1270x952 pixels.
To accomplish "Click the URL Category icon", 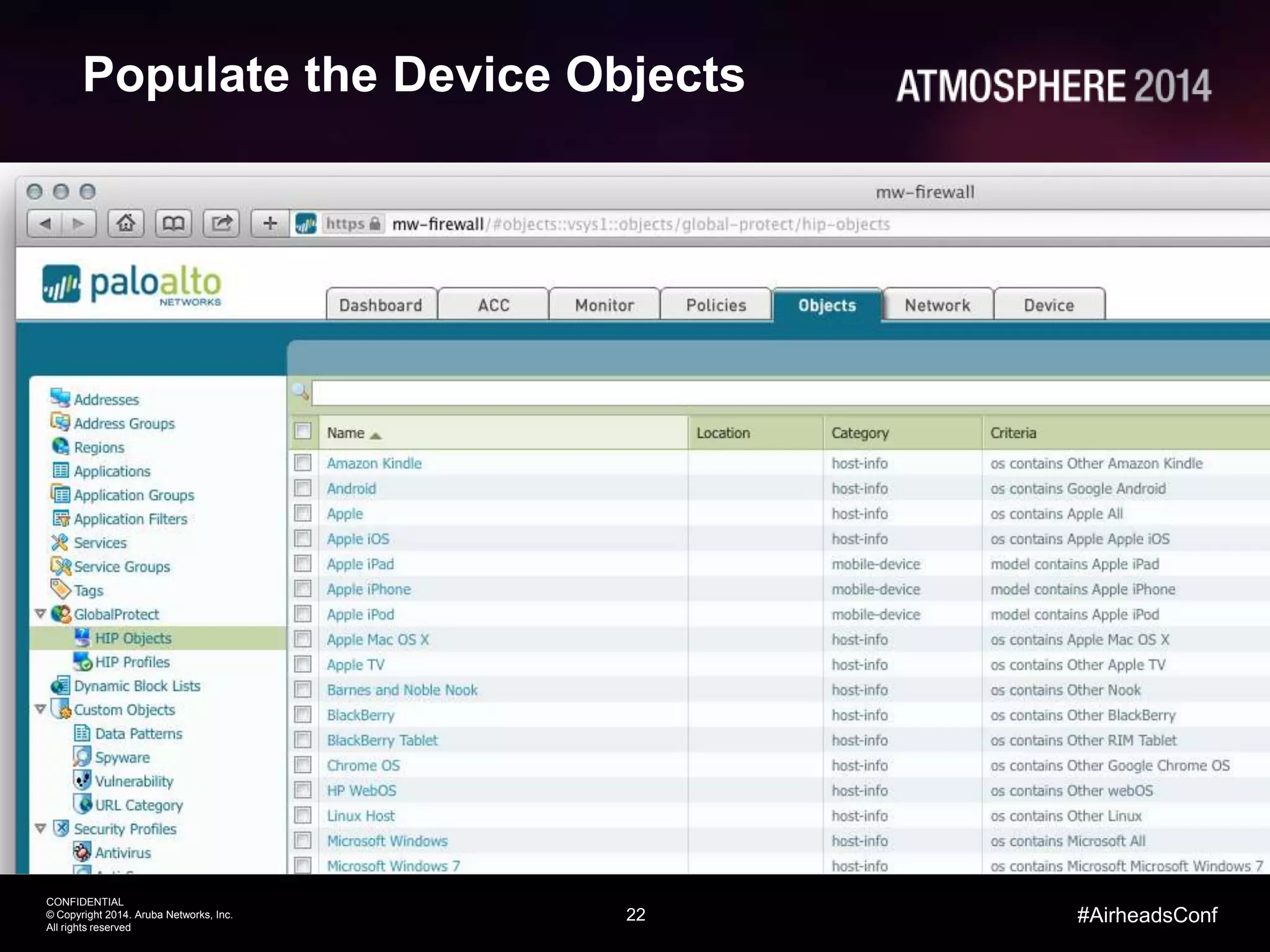I will [x=82, y=804].
